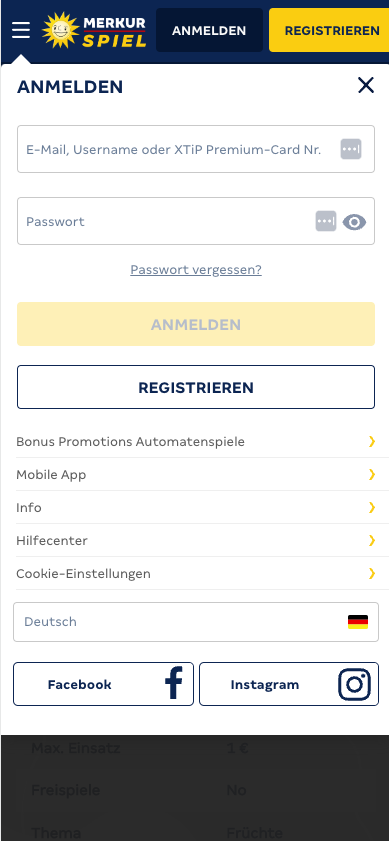Image resolution: width=389 pixels, height=841 pixels.
Task: Close the Anmelden panel with X
Action: pyautogui.click(x=366, y=85)
